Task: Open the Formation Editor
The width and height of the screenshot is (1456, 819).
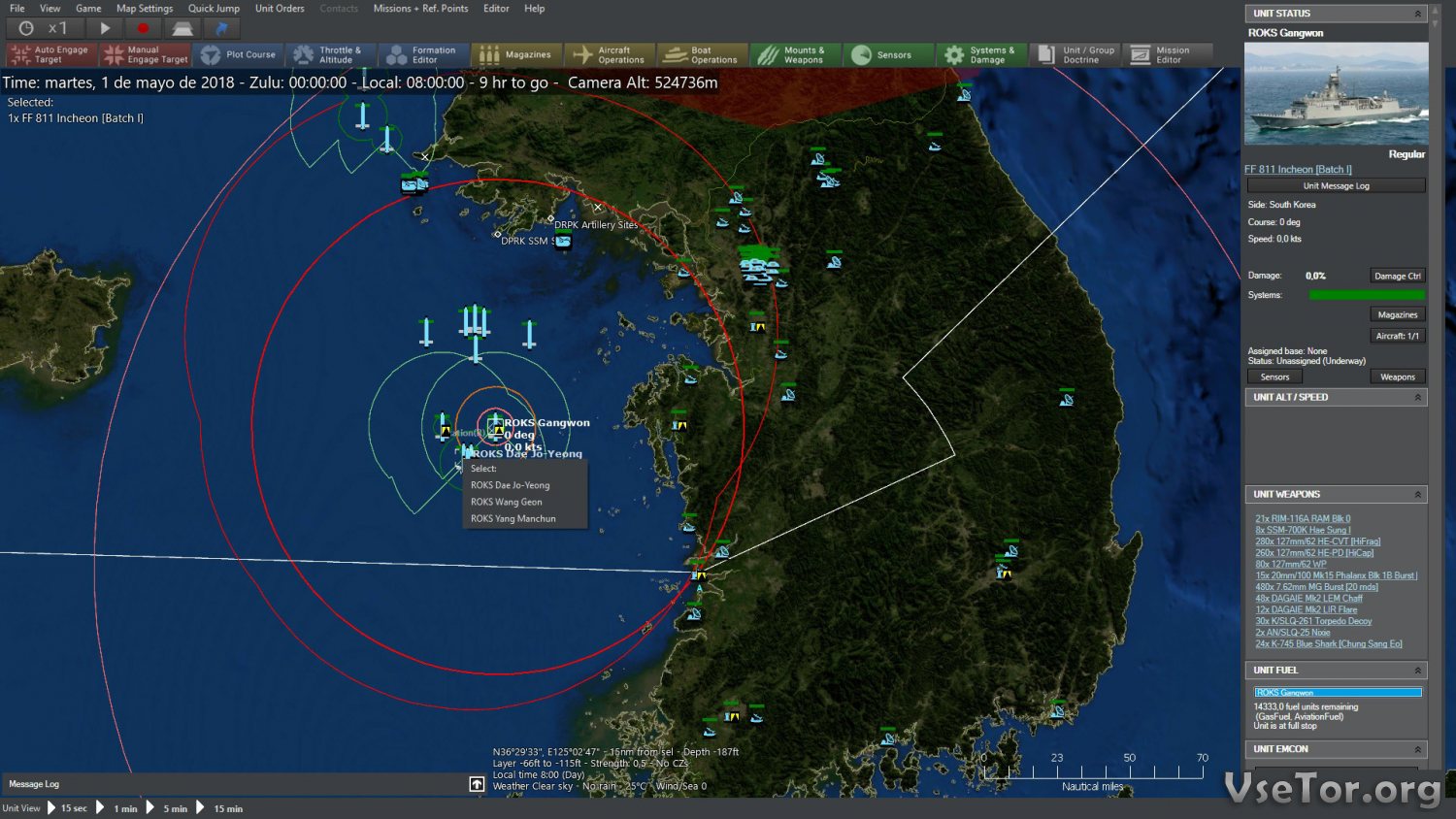Action: coord(423,55)
